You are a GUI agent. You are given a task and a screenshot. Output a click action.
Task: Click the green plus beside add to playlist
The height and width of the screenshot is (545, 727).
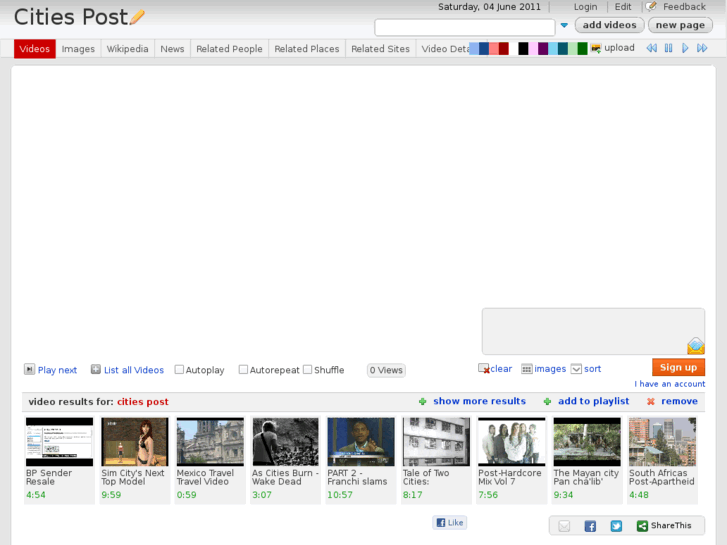[547, 402]
